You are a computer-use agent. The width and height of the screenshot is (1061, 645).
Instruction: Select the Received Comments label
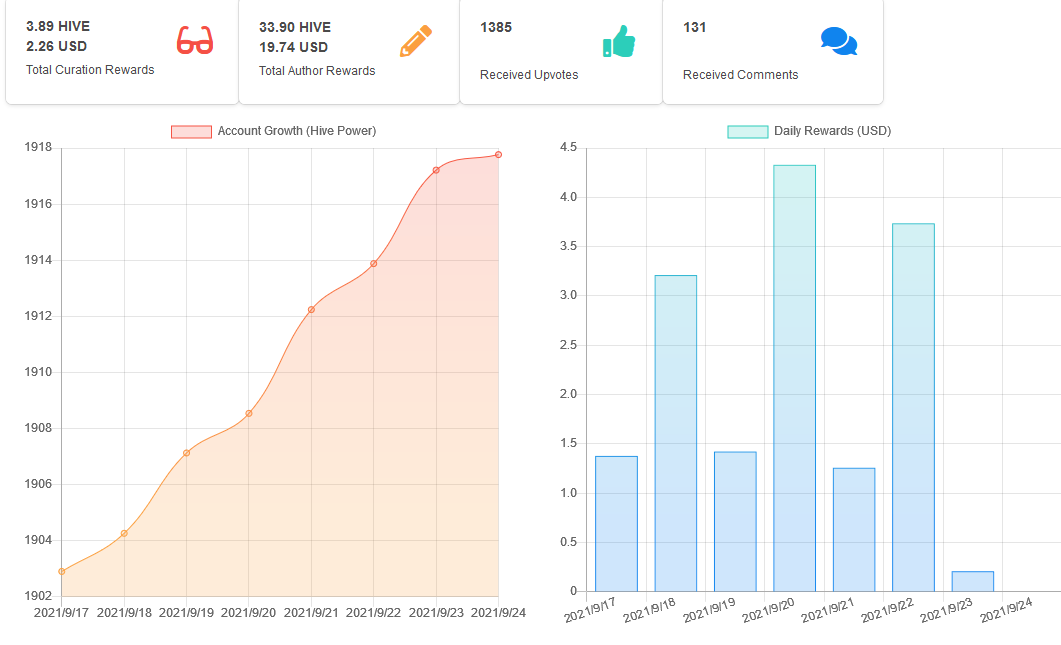[740, 74]
